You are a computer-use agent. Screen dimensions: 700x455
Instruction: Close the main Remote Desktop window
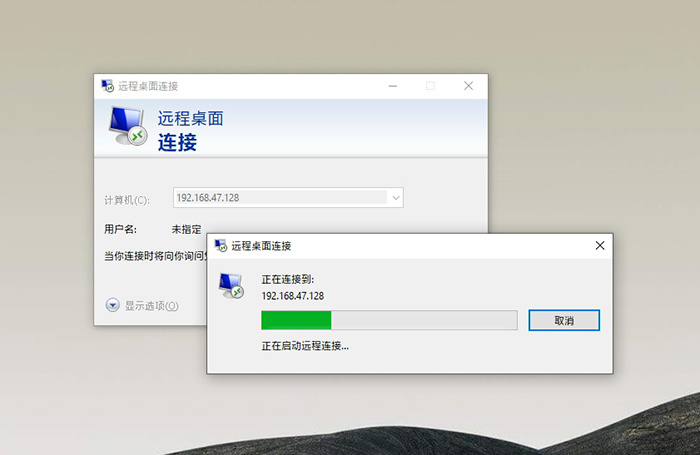pyautogui.click(x=468, y=86)
